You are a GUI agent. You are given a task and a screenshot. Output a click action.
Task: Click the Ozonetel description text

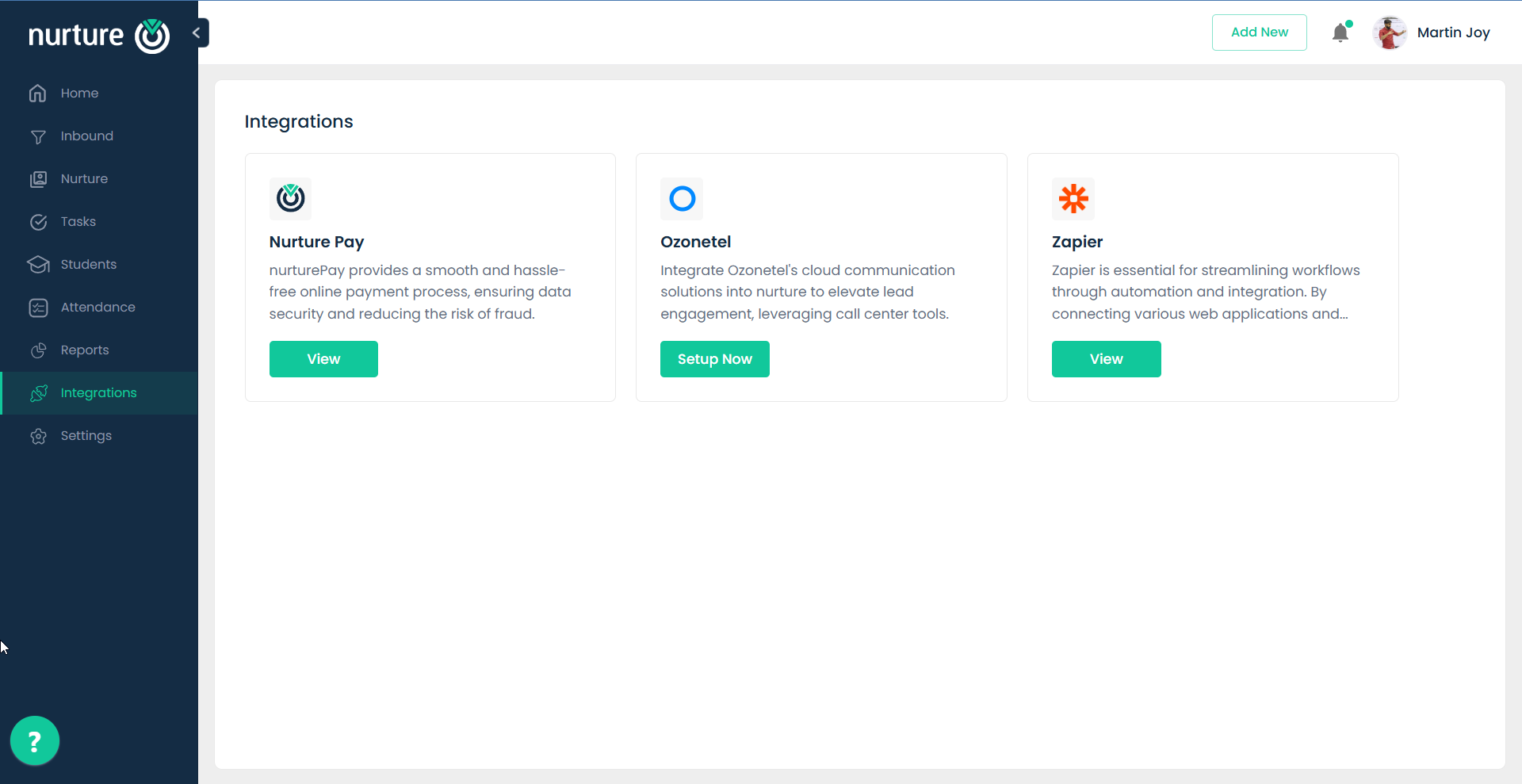tap(808, 292)
